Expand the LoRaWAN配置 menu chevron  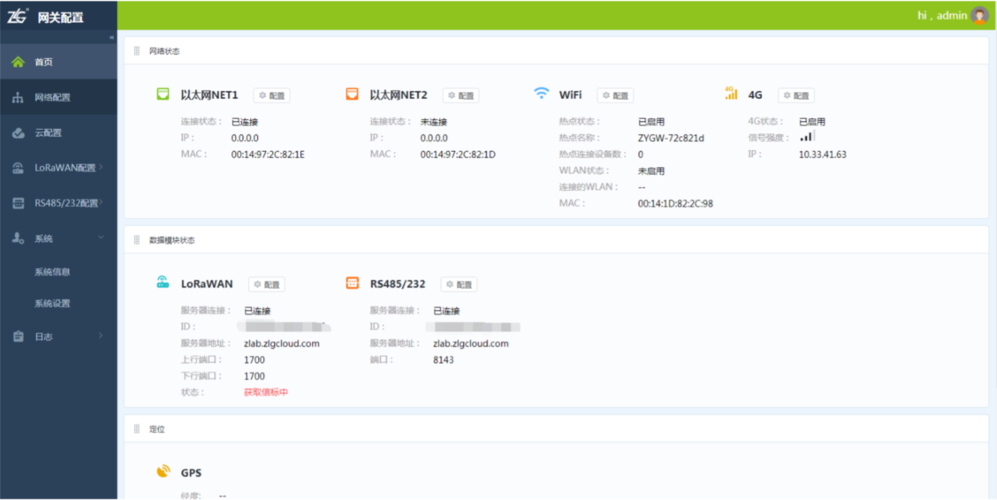tap(101, 167)
